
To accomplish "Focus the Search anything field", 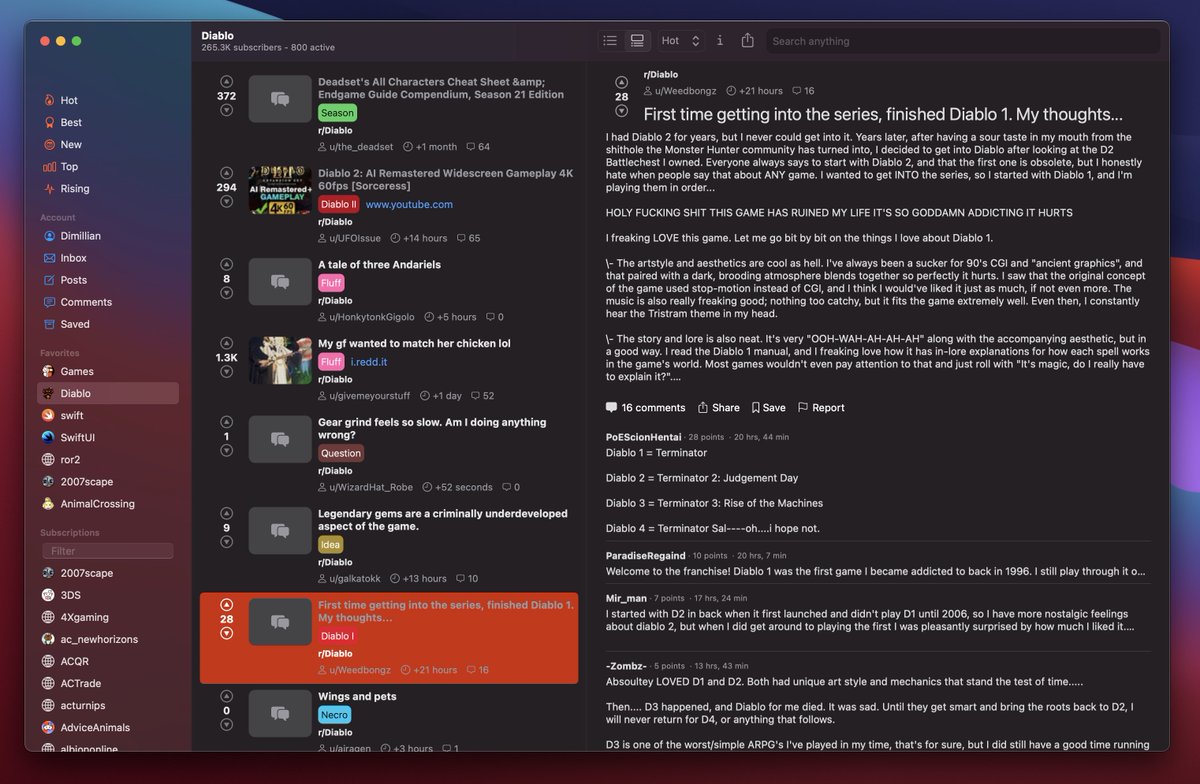I will pos(963,41).
